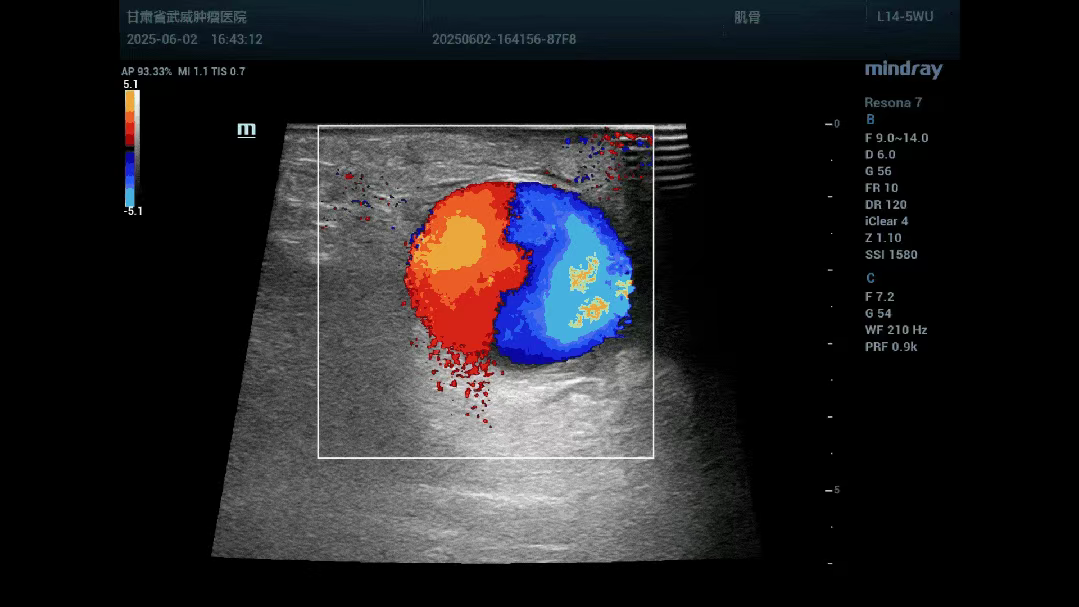Click the SSI 1580 parameter
Viewport: 1079px width, 607px height.
point(890,255)
